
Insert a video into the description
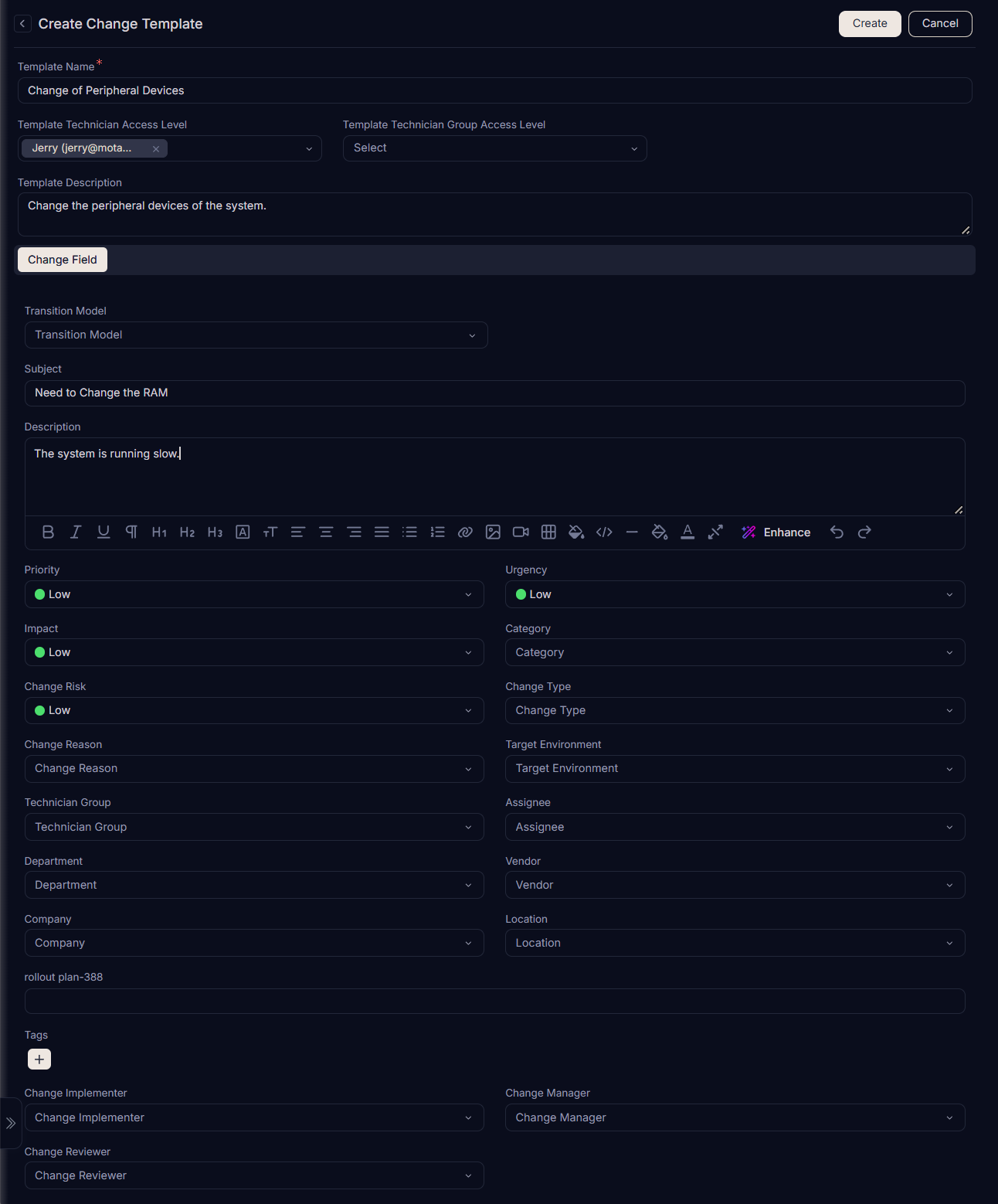(521, 532)
